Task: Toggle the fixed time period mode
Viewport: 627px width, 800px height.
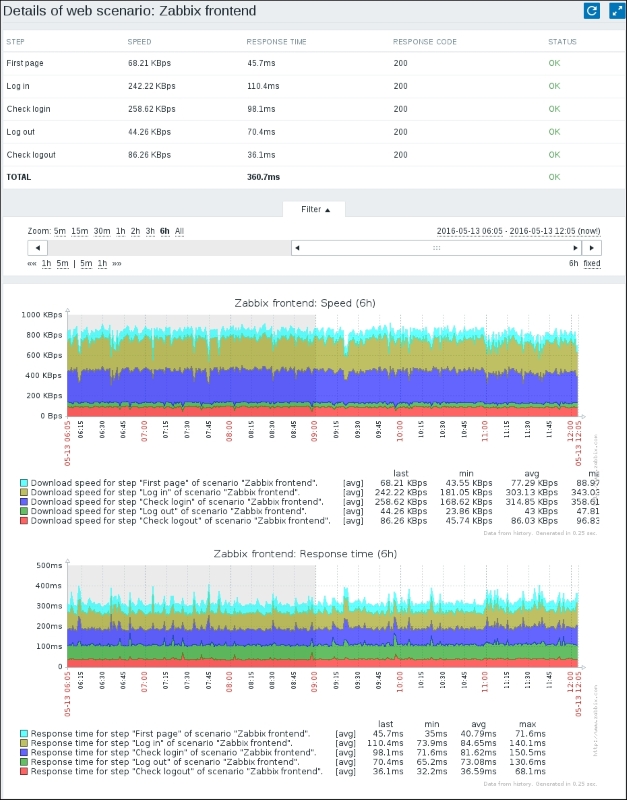Action: (592, 264)
